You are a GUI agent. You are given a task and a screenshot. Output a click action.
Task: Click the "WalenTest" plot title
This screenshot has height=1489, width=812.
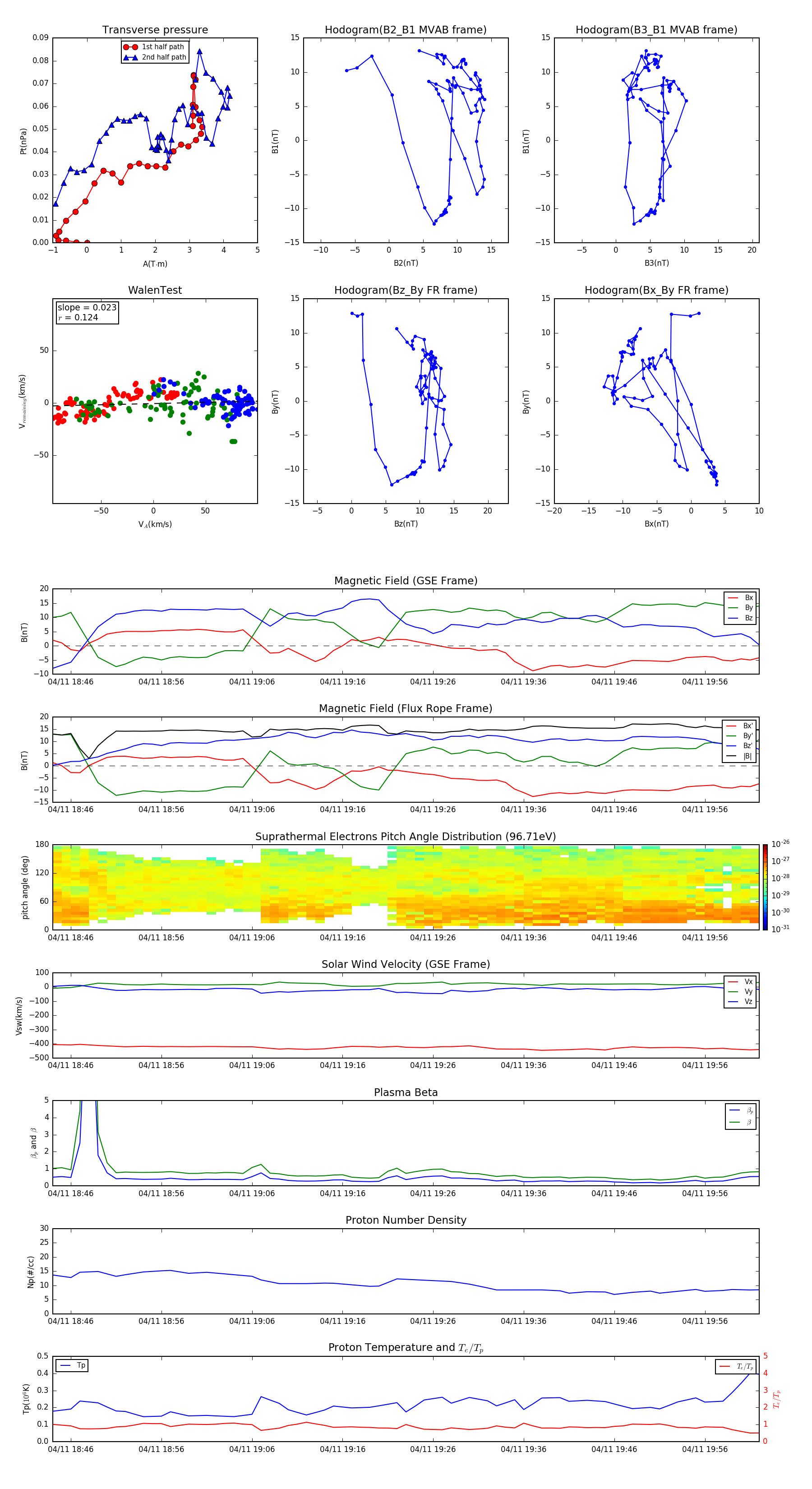tap(155, 290)
